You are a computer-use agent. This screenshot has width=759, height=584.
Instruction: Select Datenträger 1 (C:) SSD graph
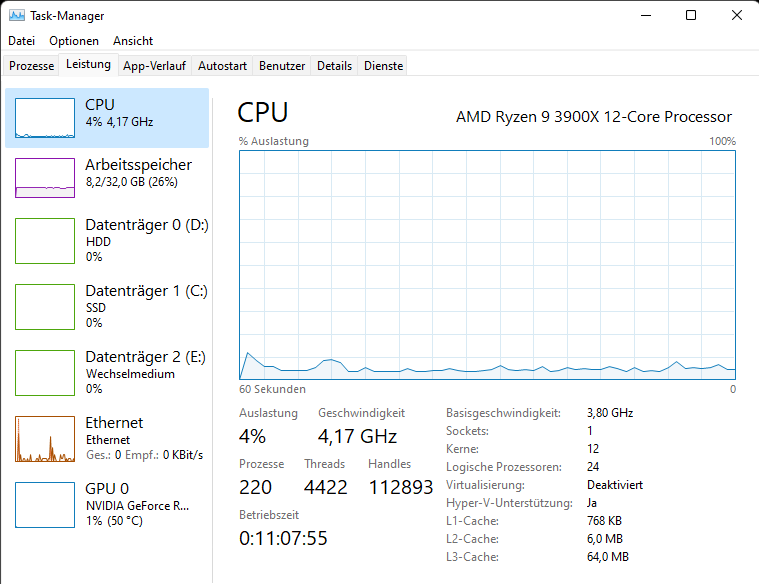pyautogui.click(x=45, y=306)
